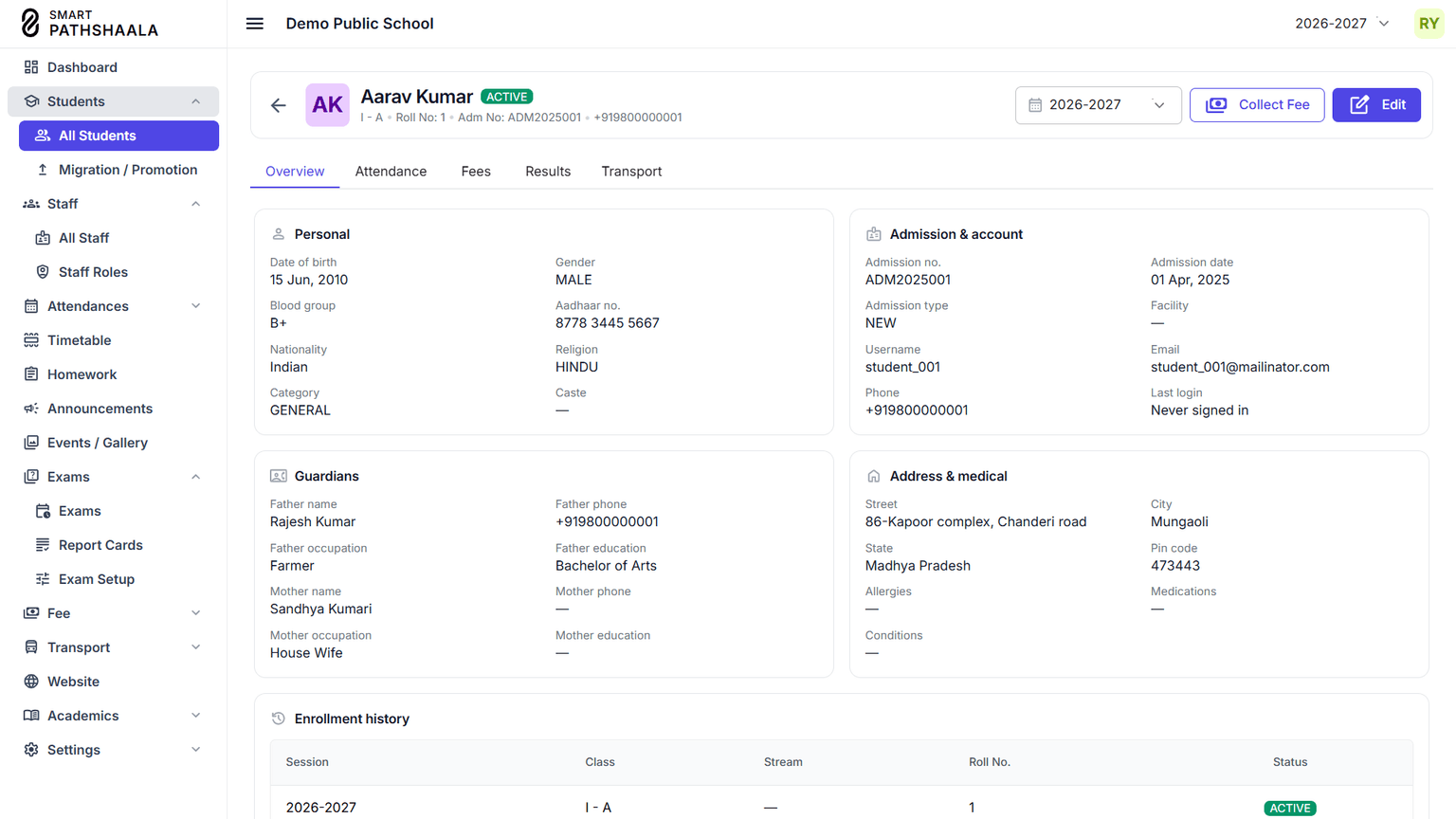The image size is (1456, 819).
Task: Switch to the Attendance tab
Action: pyautogui.click(x=391, y=172)
